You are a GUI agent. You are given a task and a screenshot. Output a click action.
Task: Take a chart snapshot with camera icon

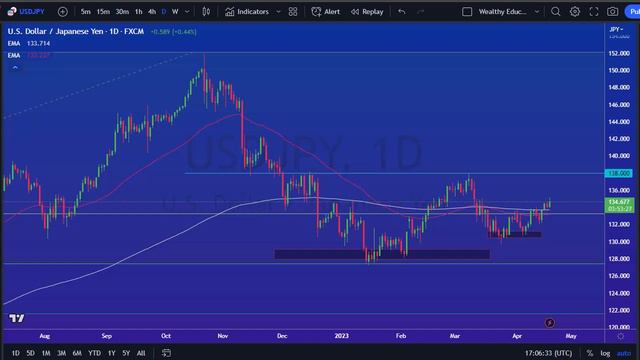click(x=612, y=12)
